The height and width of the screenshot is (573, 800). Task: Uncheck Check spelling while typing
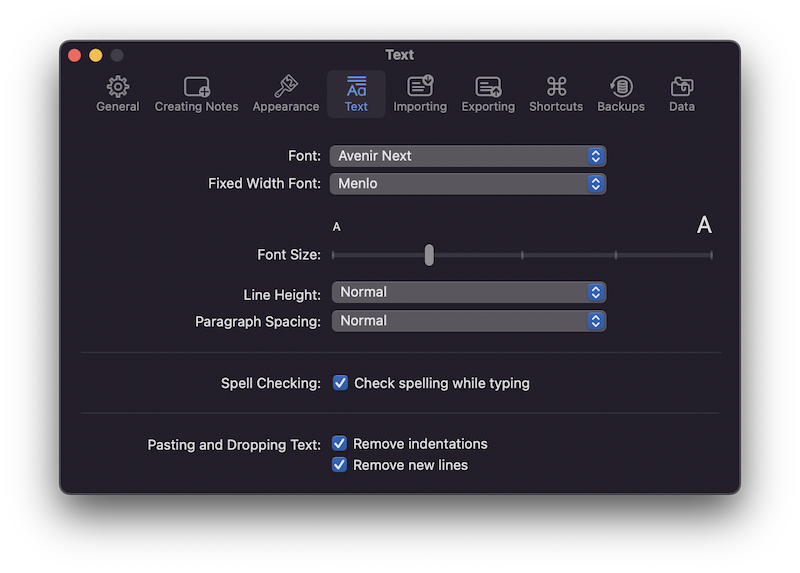[340, 383]
